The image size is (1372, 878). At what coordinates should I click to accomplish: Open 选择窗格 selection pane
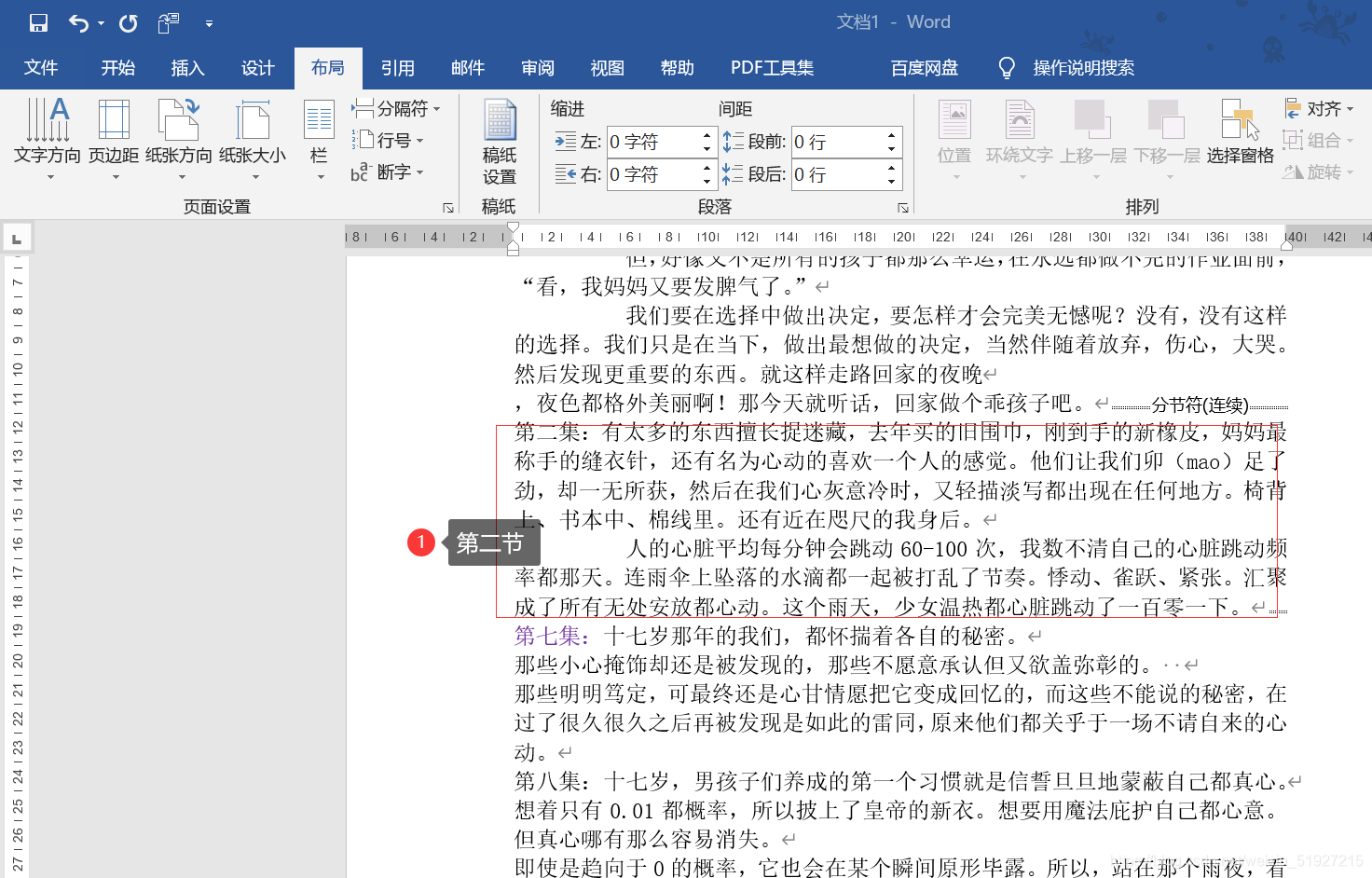[x=1240, y=132]
